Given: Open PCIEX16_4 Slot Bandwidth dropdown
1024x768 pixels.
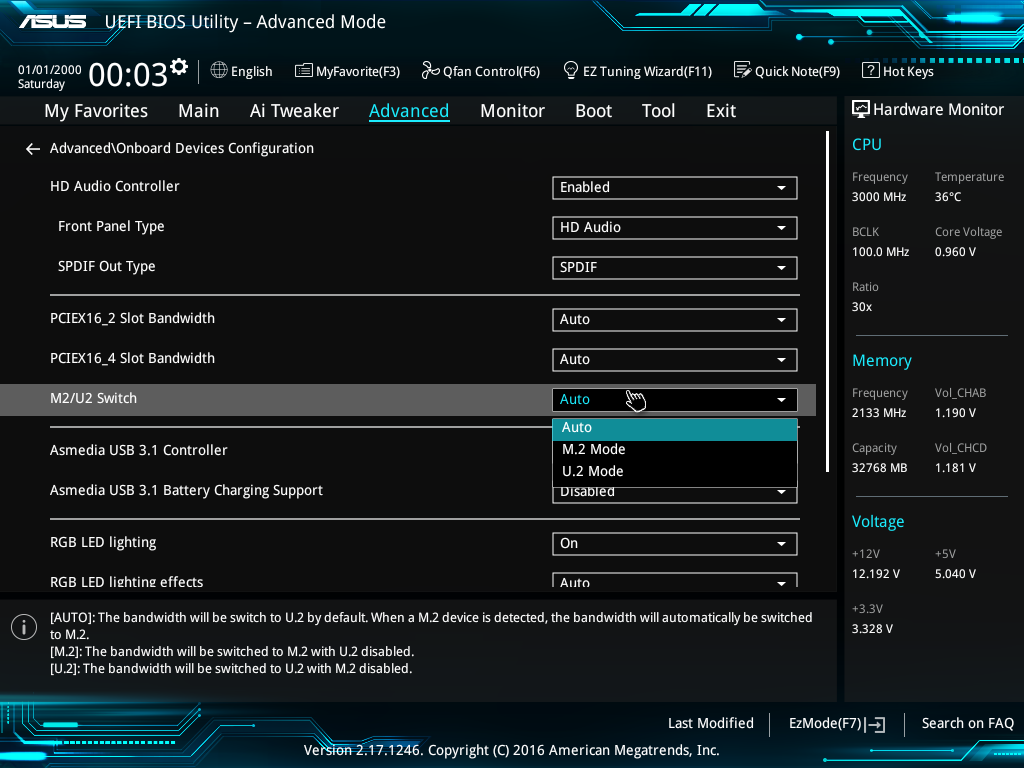Looking at the screenshot, I should tap(675, 360).
